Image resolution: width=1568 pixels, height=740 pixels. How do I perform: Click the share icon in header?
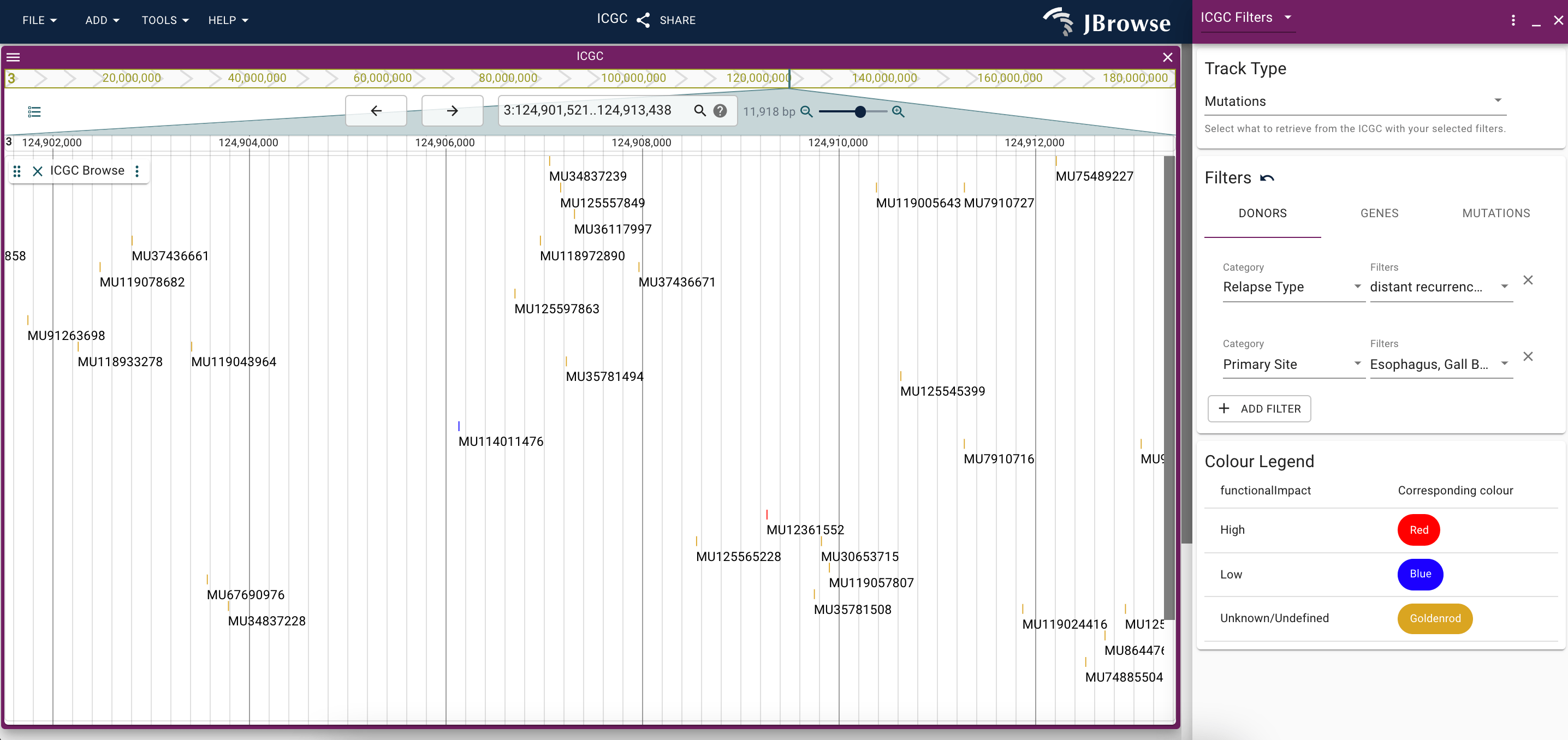click(643, 20)
